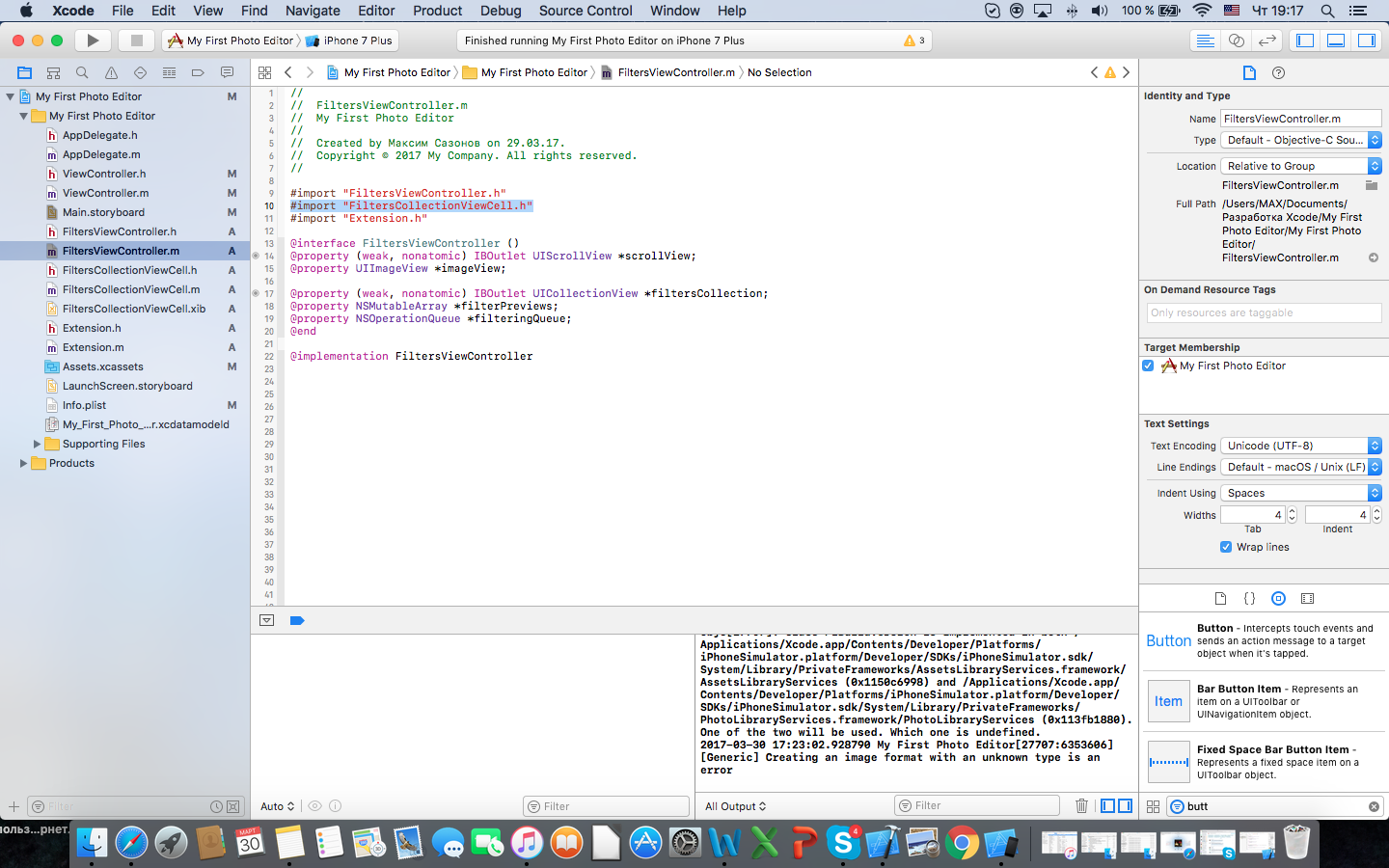Run the project with the Play button
The width and height of the screenshot is (1389, 868).
click(93, 41)
